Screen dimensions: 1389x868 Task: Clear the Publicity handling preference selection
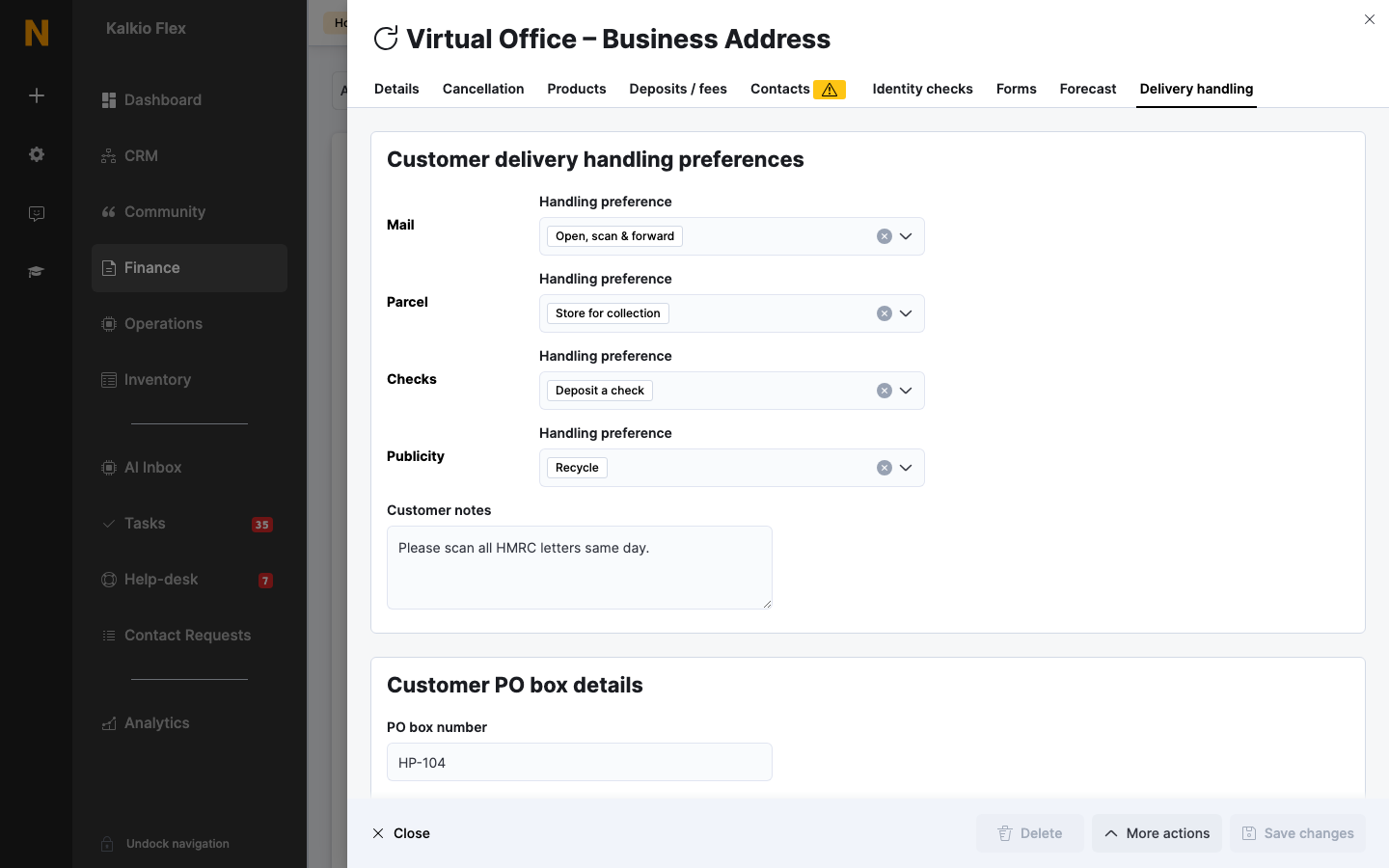884,468
